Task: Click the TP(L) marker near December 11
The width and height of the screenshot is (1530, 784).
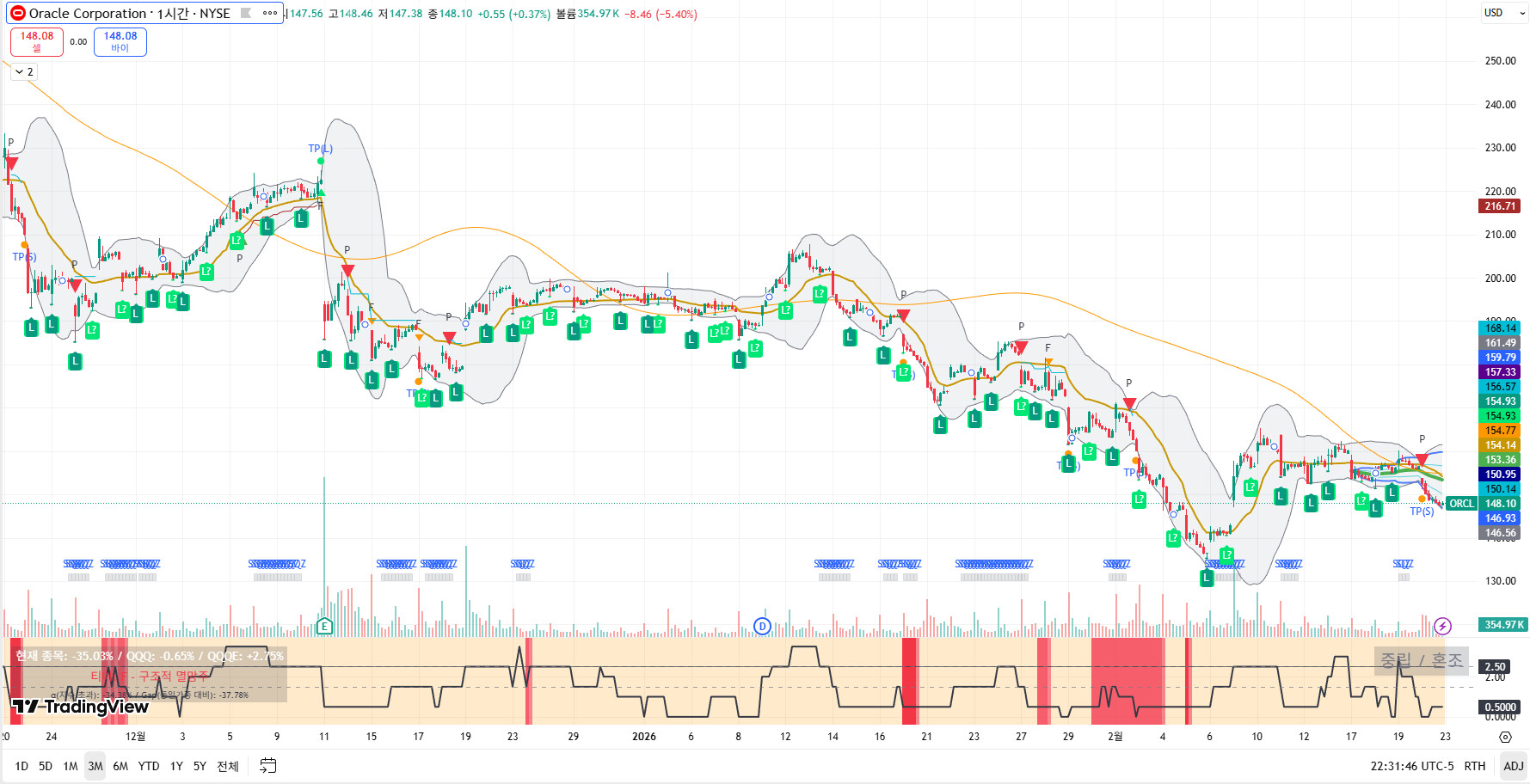Action: tap(320, 149)
